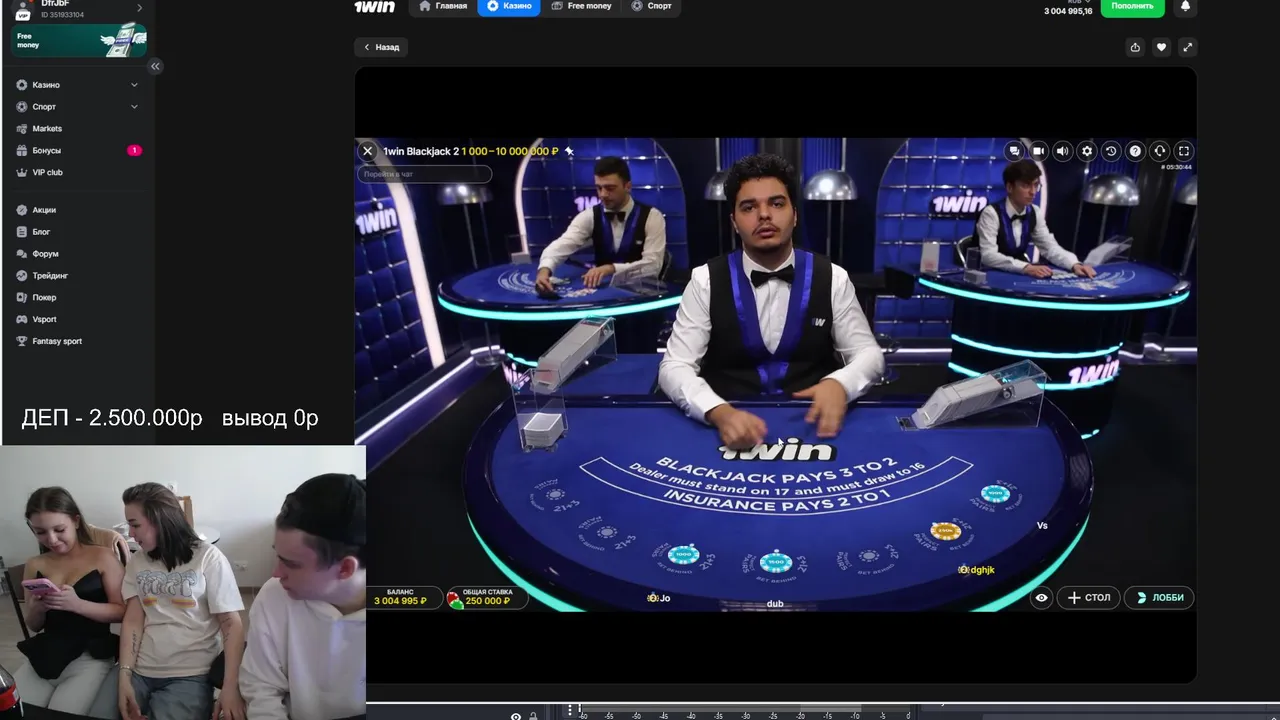Expand the game frame with arrows icon
1280x720 pixels.
coord(1187,47)
